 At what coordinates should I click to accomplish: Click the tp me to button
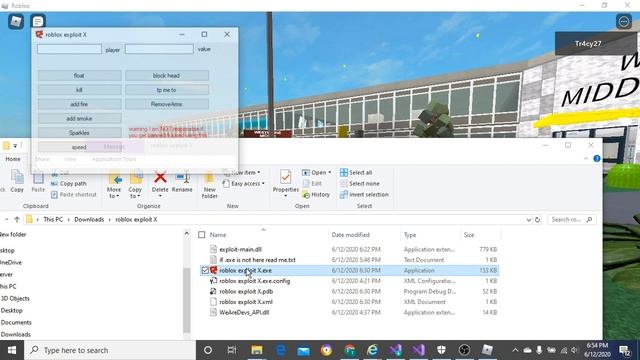pyautogui.click(x=167, y=90)
